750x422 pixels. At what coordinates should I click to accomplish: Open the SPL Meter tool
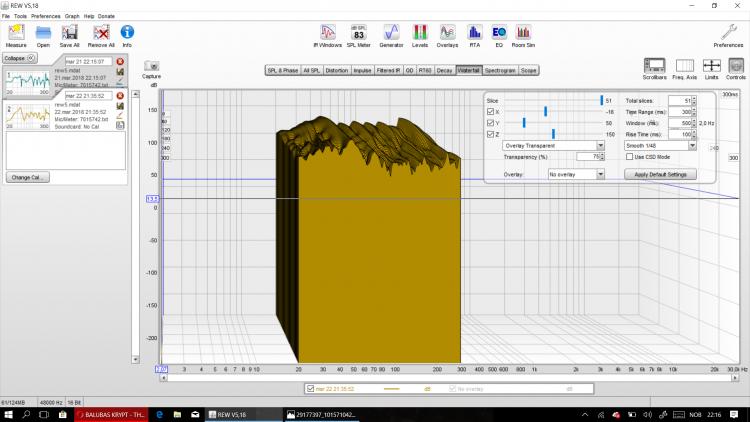coord(358,31)
